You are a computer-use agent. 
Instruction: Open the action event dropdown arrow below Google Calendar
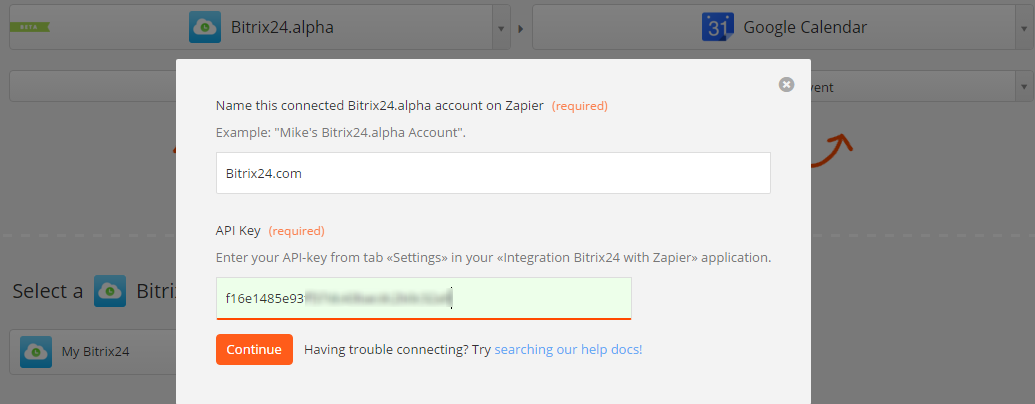(1024, 87)
